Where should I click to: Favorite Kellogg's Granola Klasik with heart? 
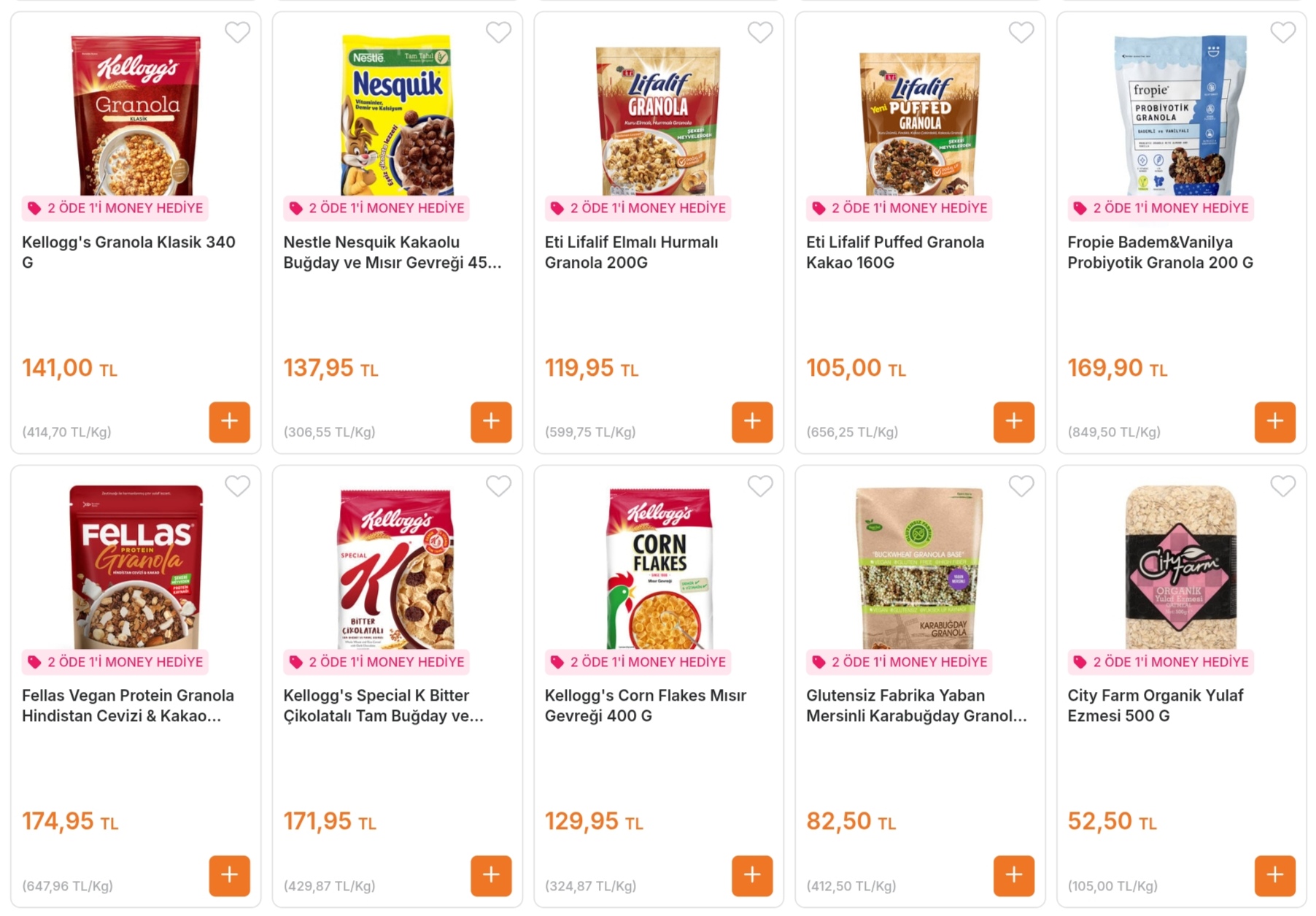tap(237, 32)
